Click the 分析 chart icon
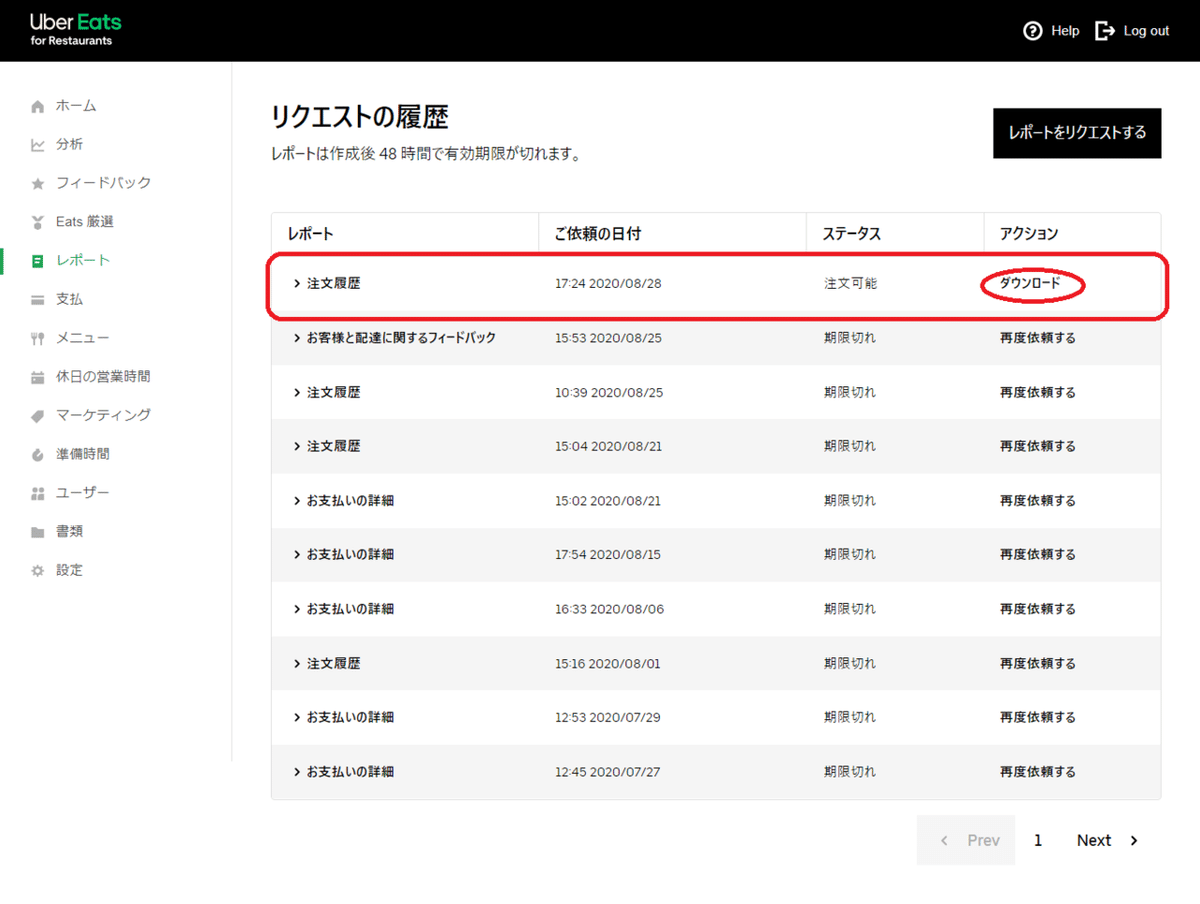The image size is (1200, 904). (38, 145)
